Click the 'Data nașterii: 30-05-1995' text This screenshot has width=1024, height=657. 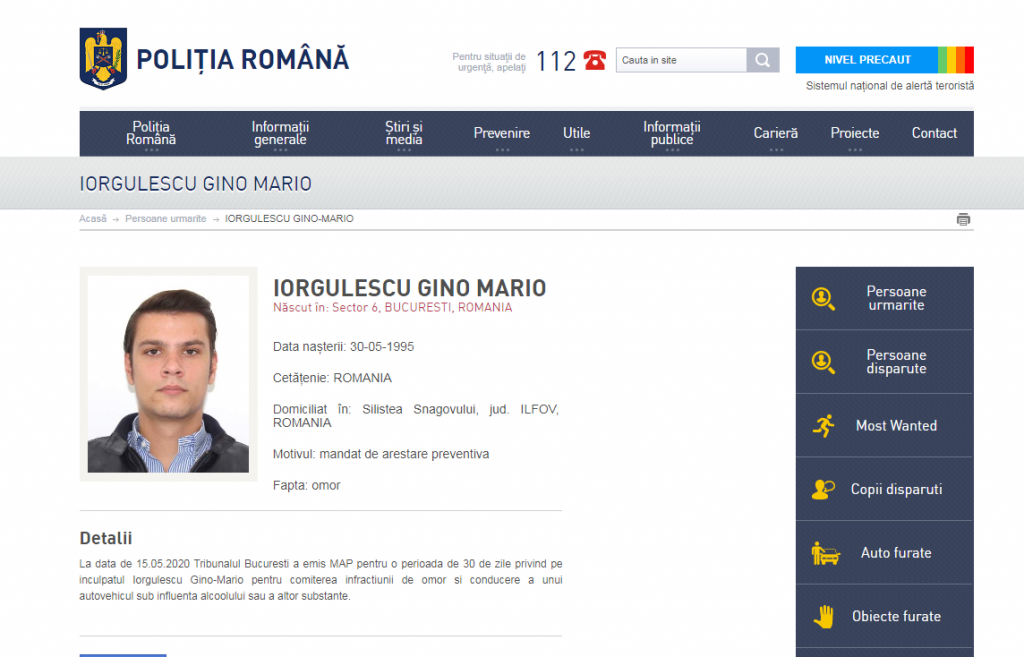coord(344,347)
